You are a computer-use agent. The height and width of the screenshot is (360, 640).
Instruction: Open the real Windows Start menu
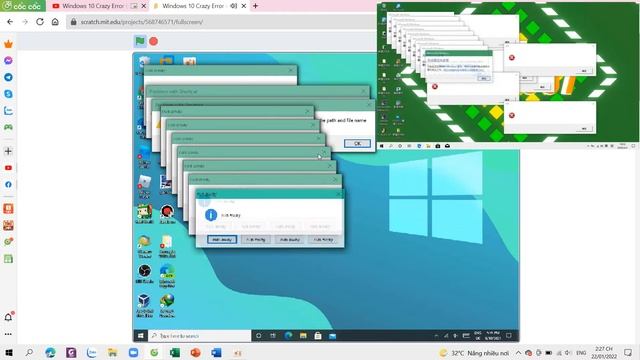click(9, 352)
